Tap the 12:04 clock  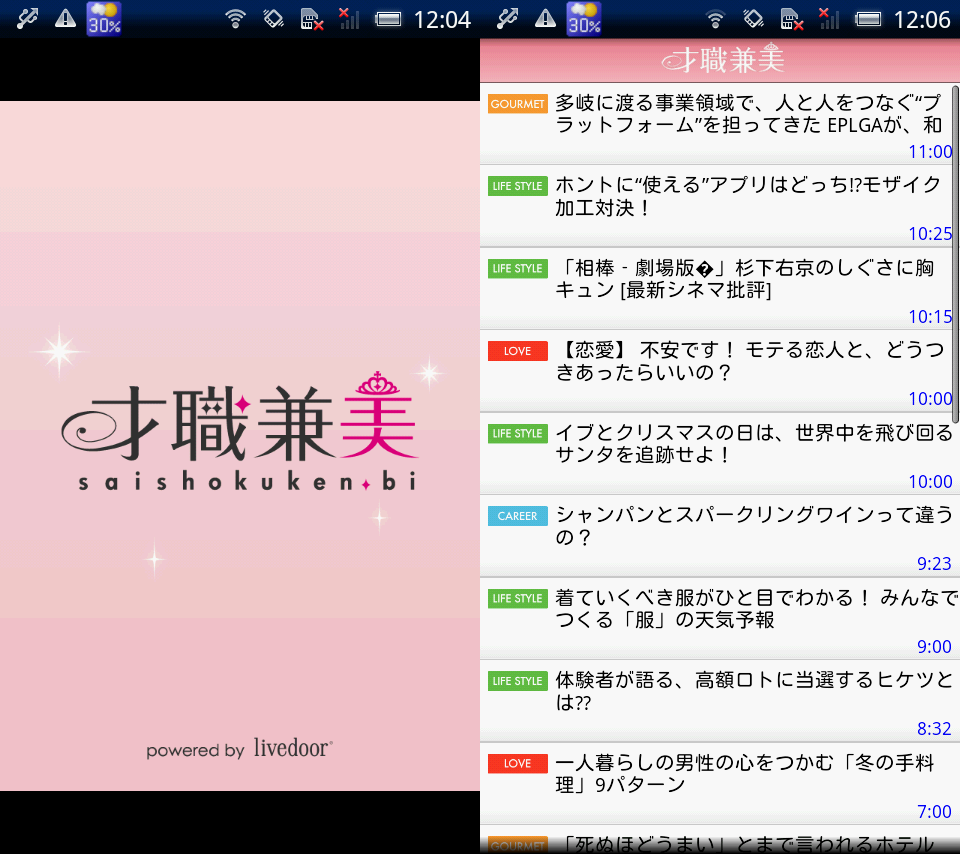442,20
